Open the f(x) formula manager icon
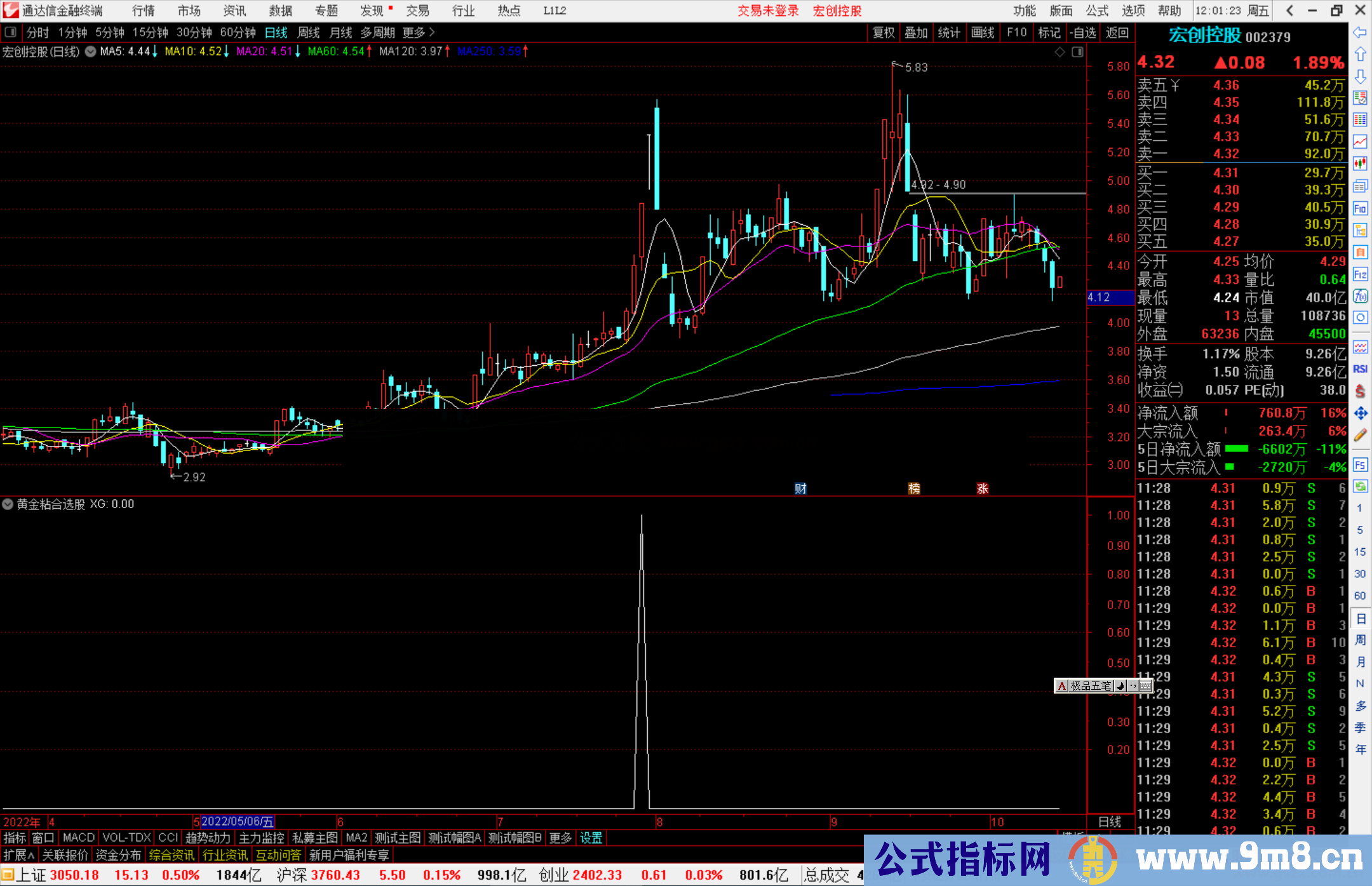This screenshot has width=1372, height=886. coord(1361,295)
